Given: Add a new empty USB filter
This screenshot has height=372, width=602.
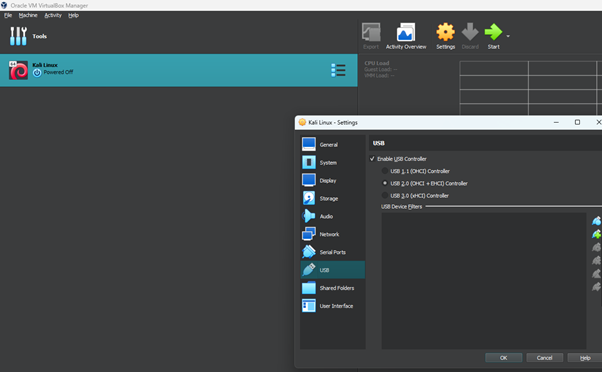Looking at the screenshot, I should coord(596,221).
